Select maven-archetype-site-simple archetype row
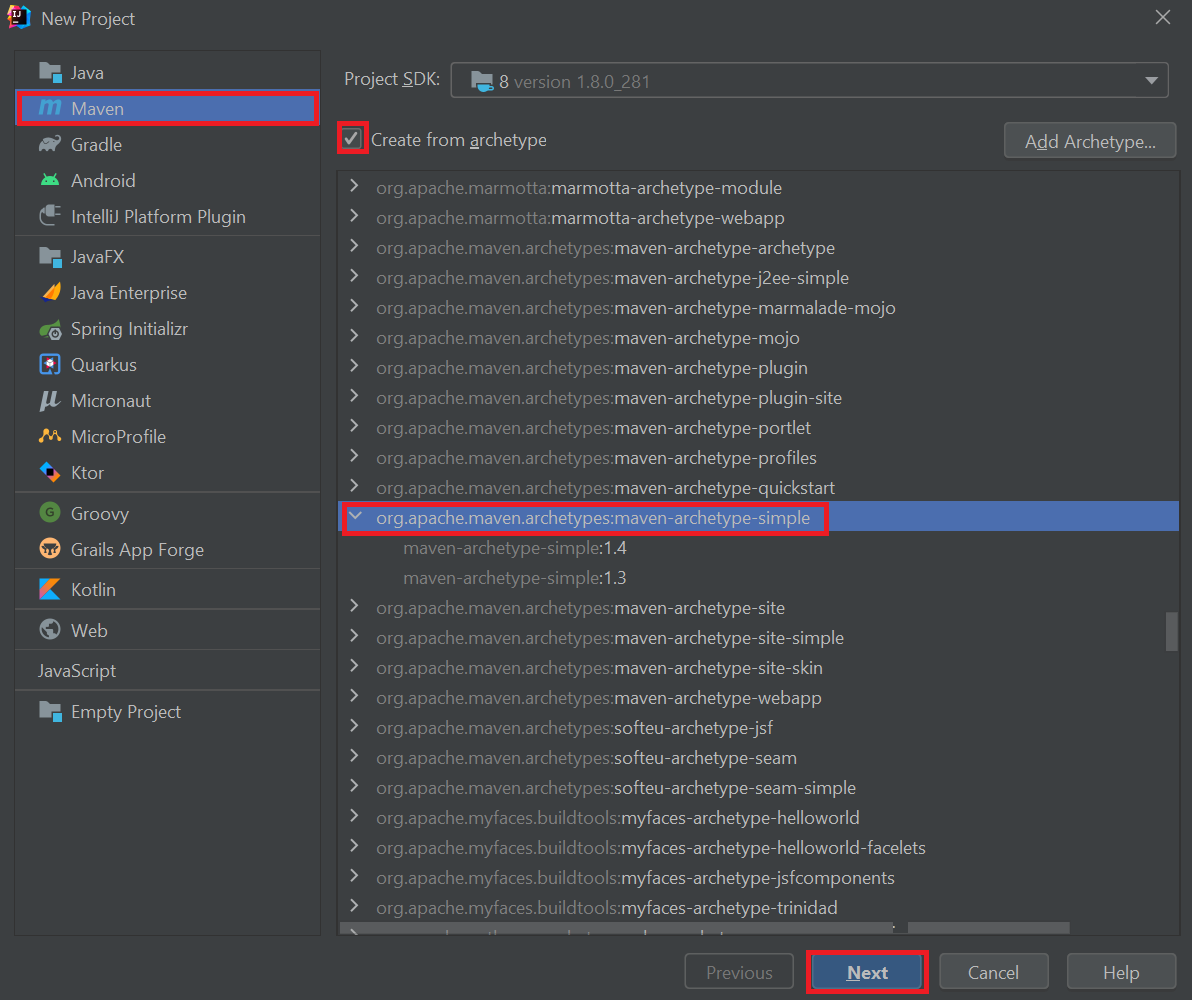Image resolution: width=1192 pixels, height=1000 pixels. (759, 637)
